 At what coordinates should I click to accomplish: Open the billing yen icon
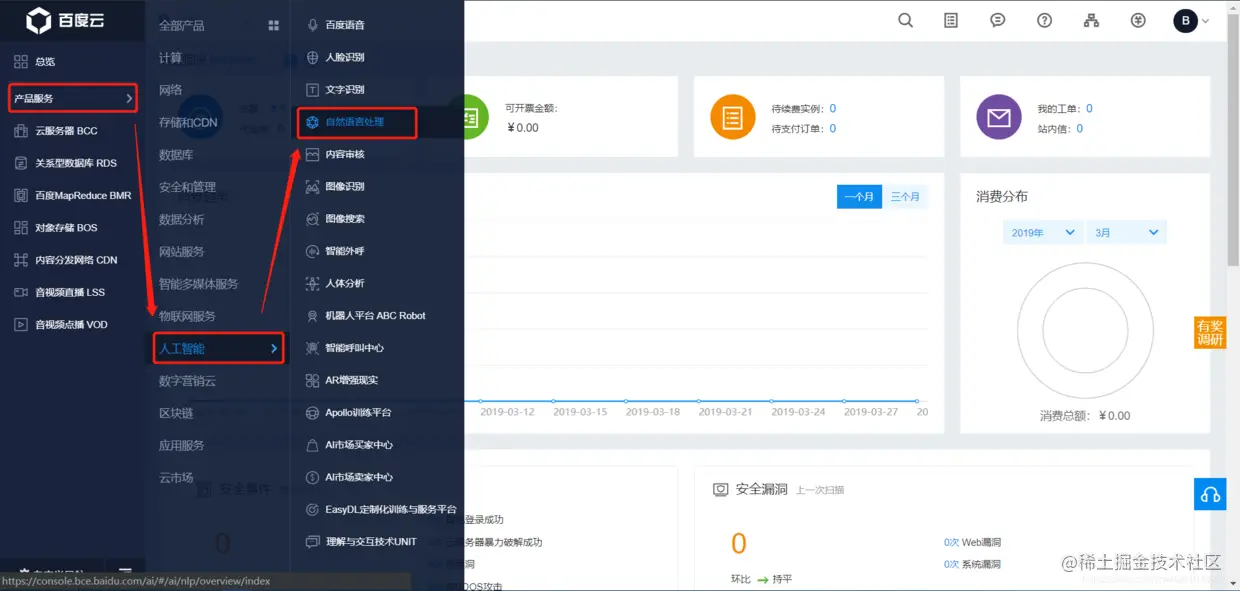click(1138, 20)
